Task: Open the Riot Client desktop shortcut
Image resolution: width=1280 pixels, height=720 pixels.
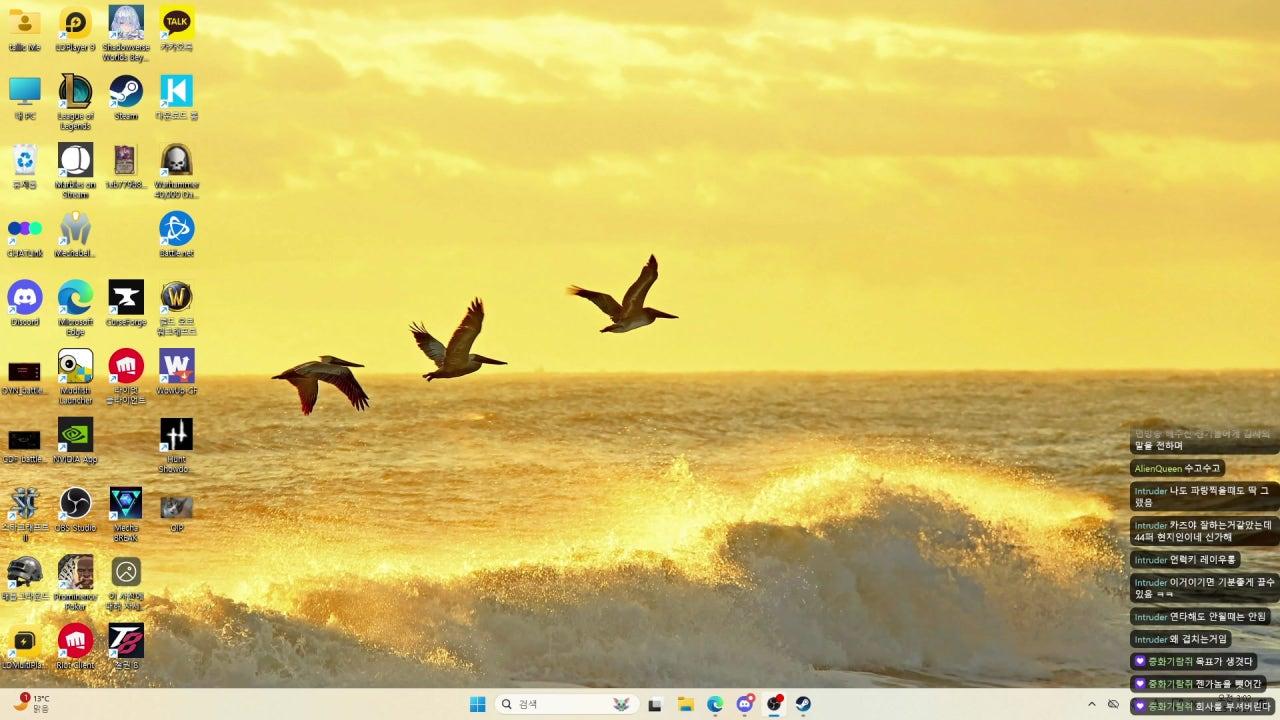Action: pyautogui.click(x=75, y=640)
